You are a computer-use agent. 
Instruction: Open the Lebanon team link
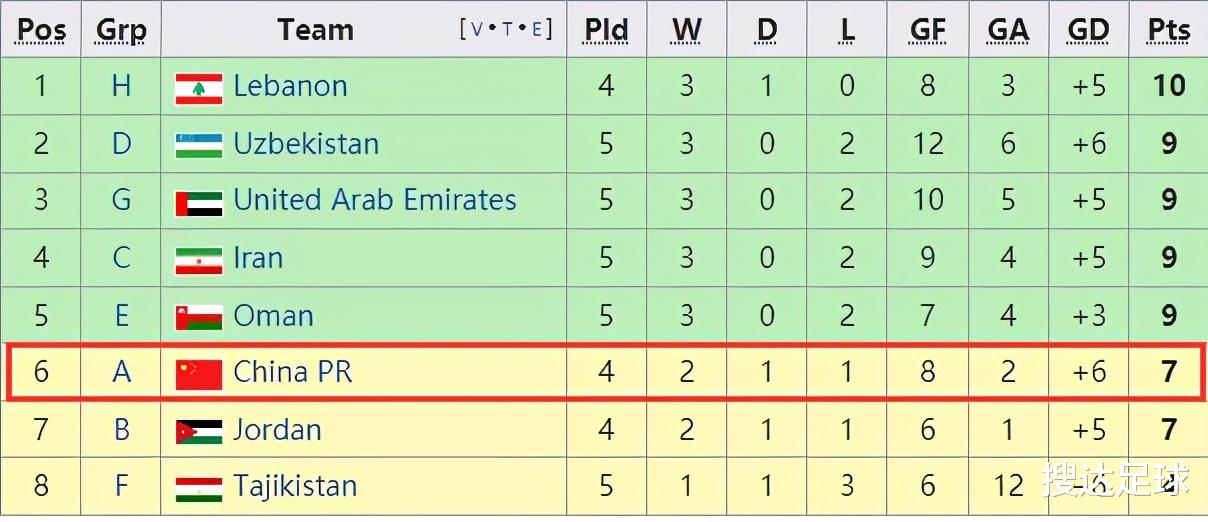tap(290, 86)
